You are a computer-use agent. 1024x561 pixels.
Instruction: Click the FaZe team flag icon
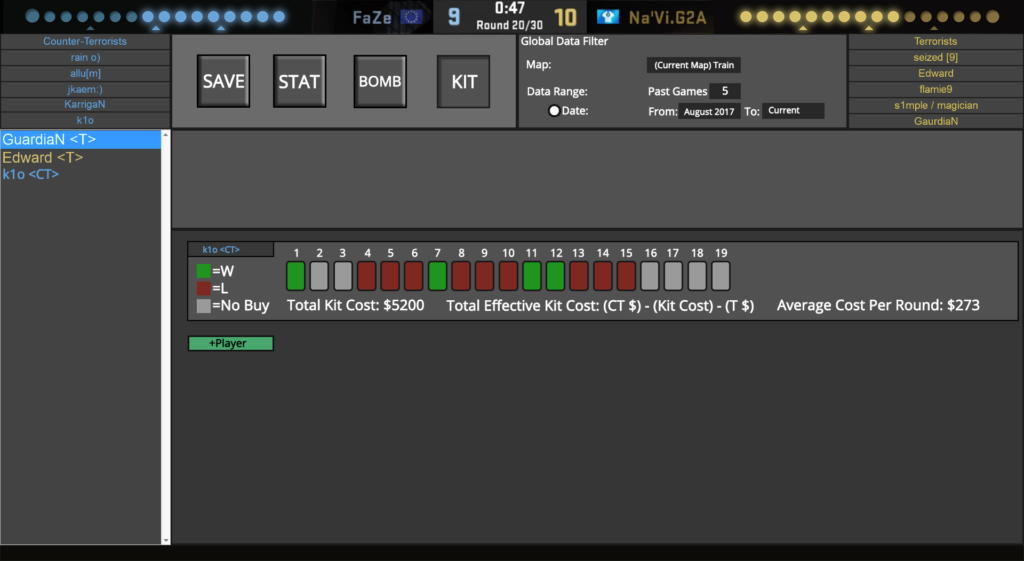pyautogui.click(x=411, y=17)
